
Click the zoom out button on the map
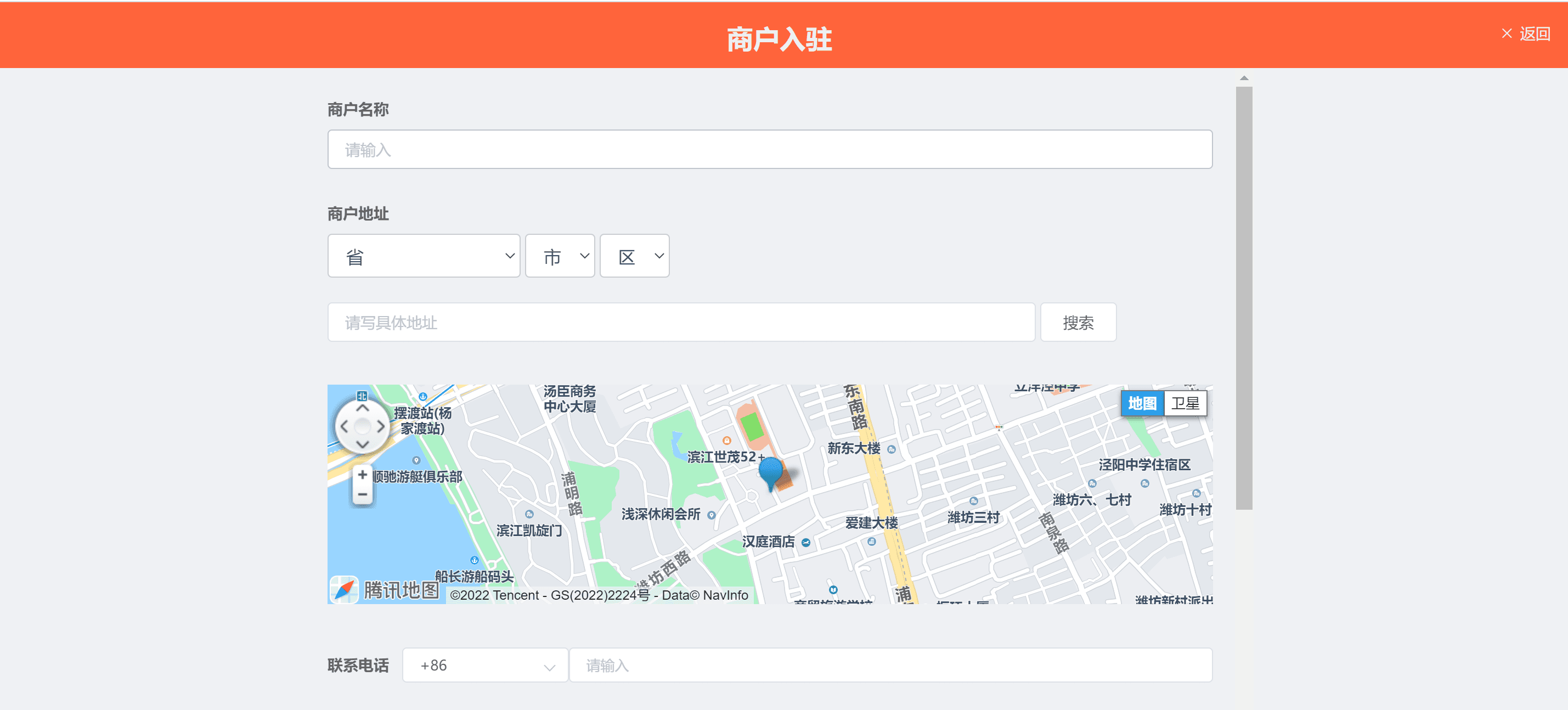(x=362, y=494)
